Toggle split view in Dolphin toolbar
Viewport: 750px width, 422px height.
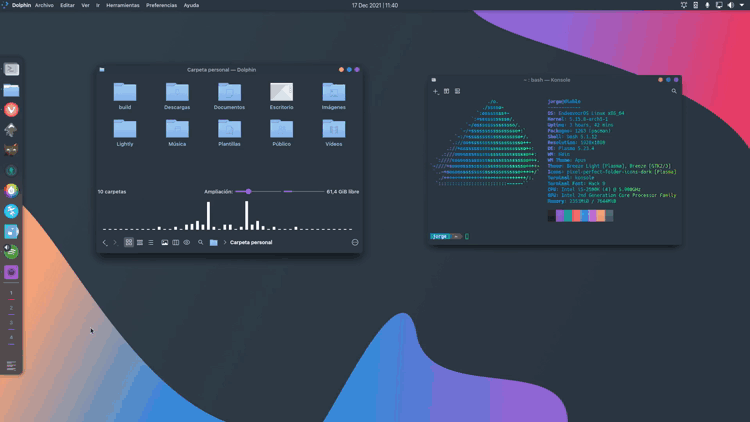(176, 242)
